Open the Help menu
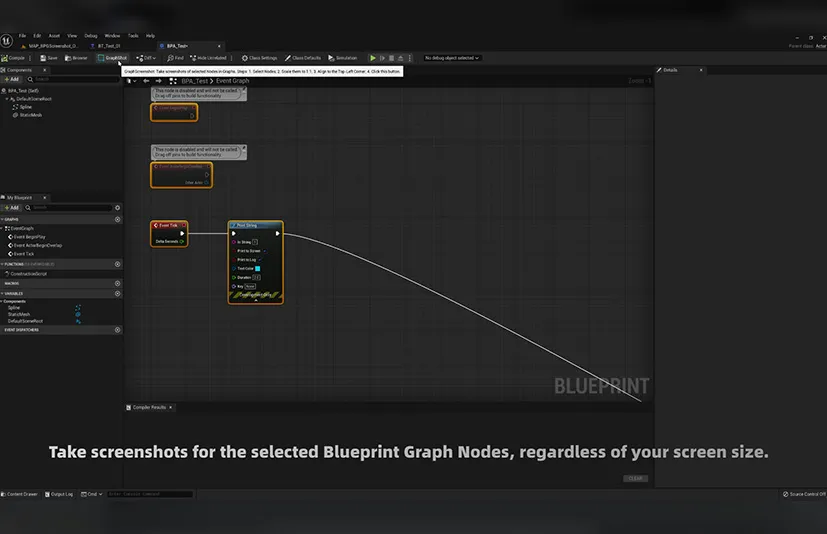827x534 pixels. [x=150, y=36]
